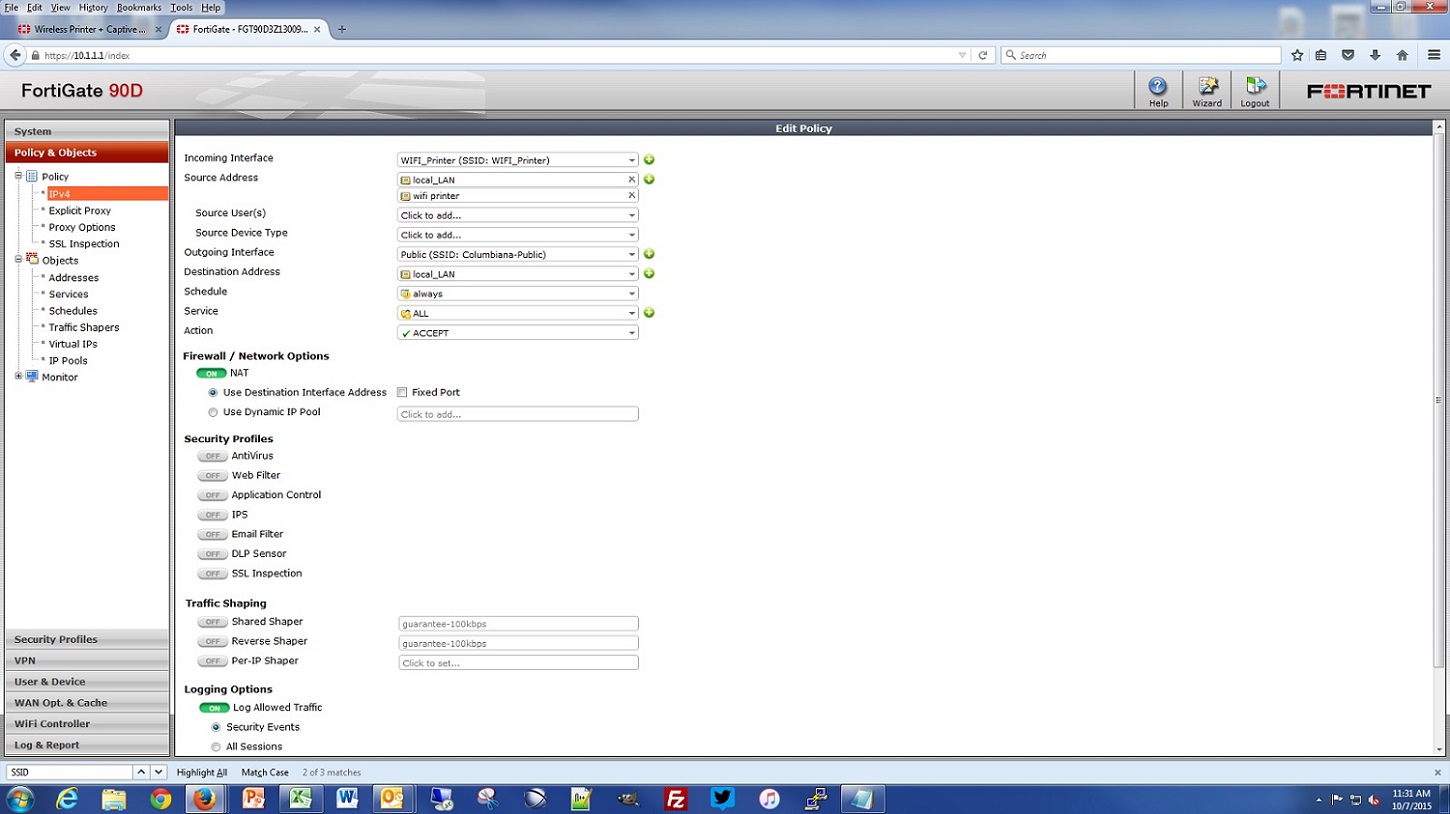Add another Incoming Interface with green plus
Viewport: 1450px width, 814px height.
[x=649, y=160]
